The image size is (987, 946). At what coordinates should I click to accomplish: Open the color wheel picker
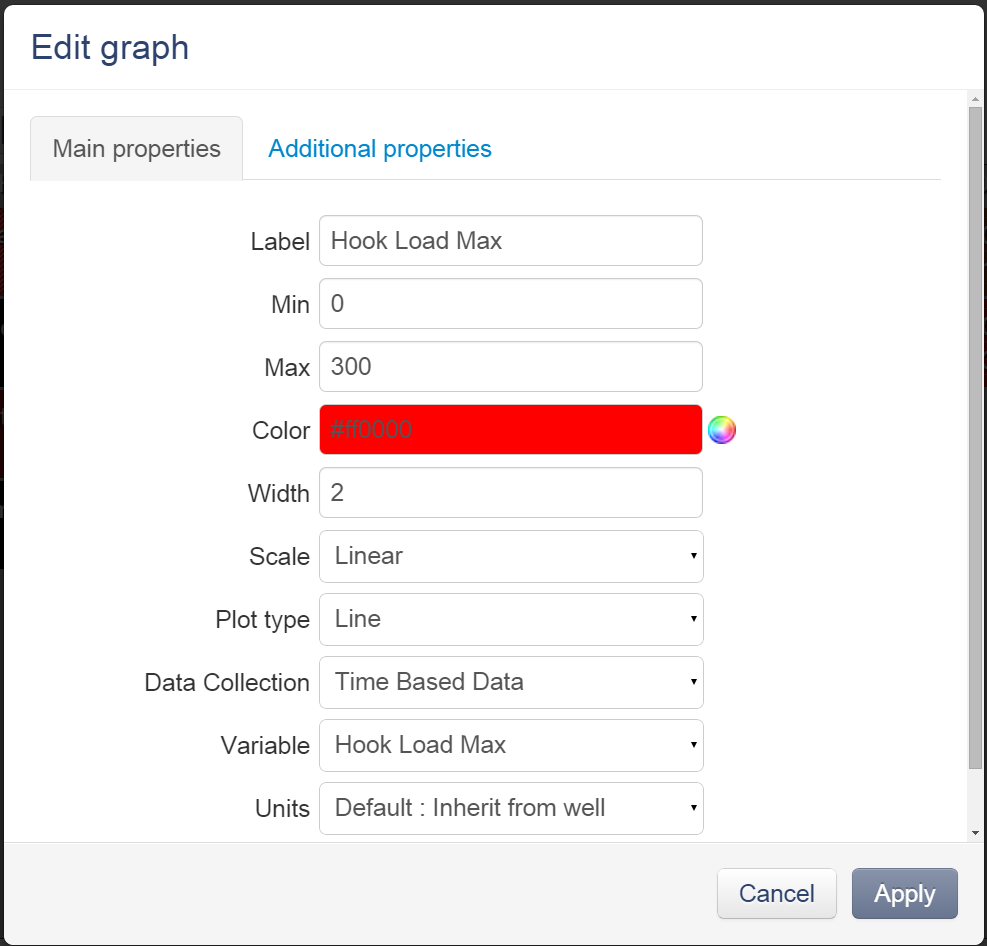tap(722, 429)
